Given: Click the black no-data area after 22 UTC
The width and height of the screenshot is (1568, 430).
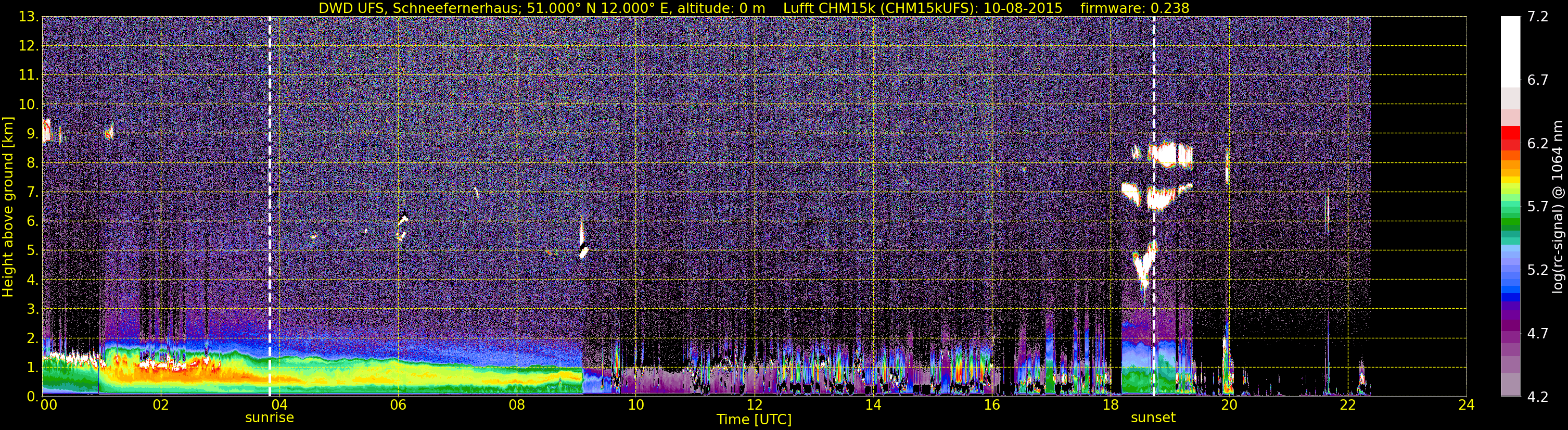Looking at the screenshot, I should tap(1418, 206).
